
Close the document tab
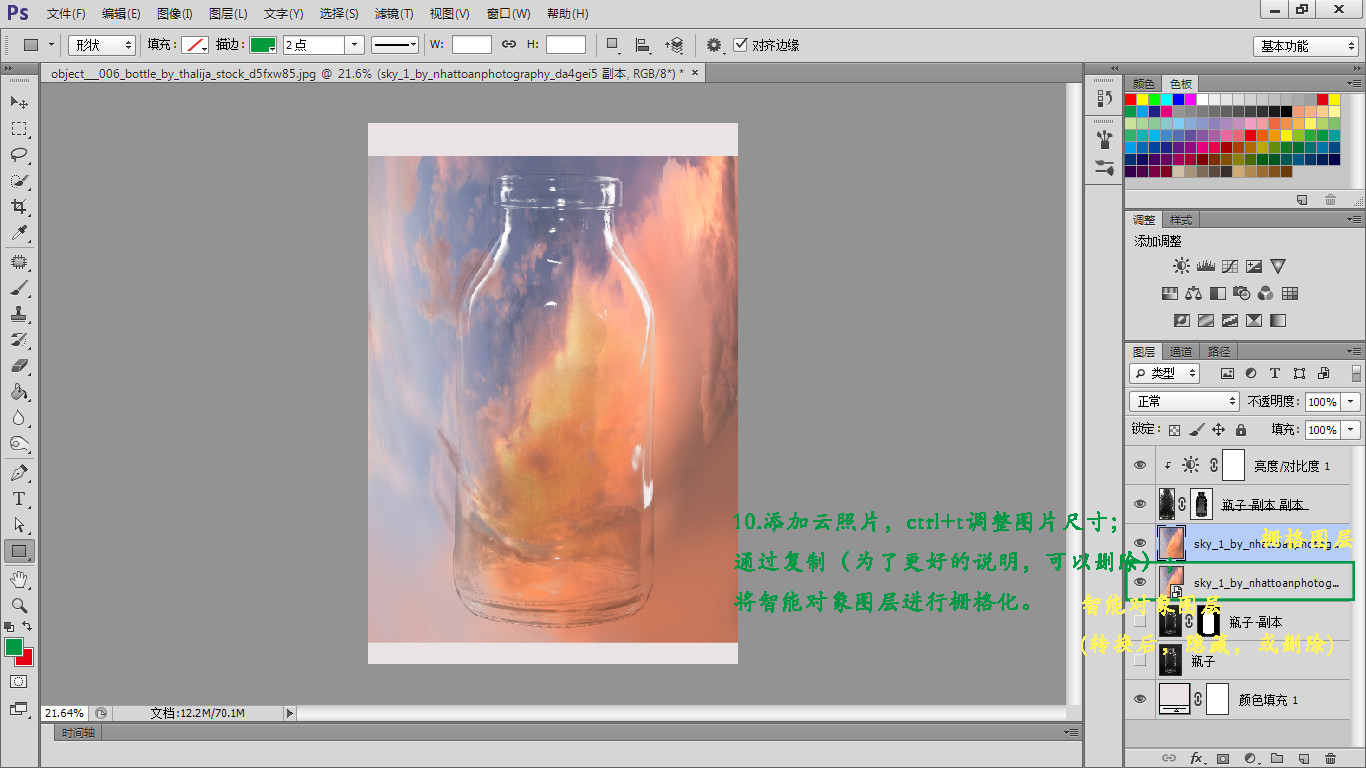coord(696,73)
